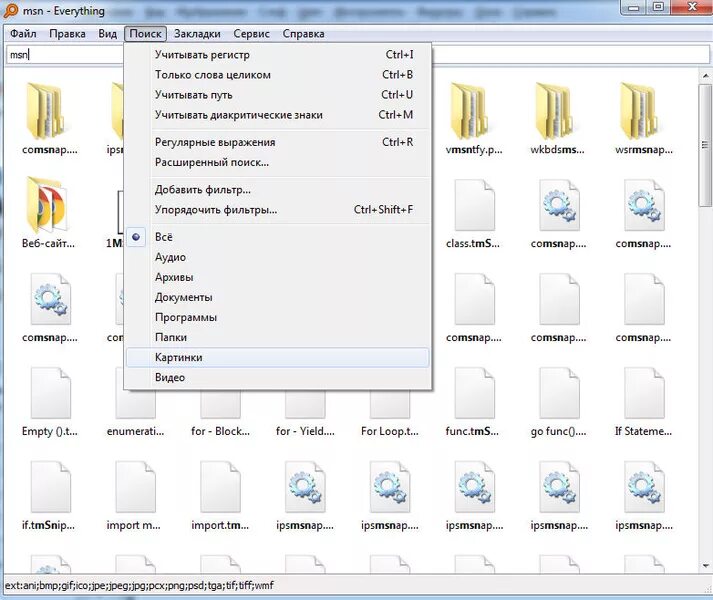Click the Everything magnifier icon in title bar
Viewport: 713px width, 600px height.
pyautogui.click(x=10, y=10)
